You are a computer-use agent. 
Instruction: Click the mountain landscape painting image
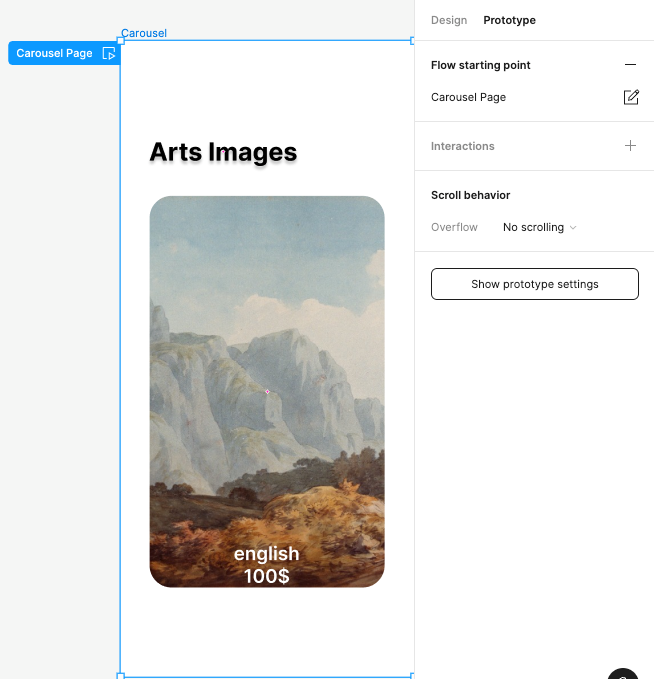point(267,391)
